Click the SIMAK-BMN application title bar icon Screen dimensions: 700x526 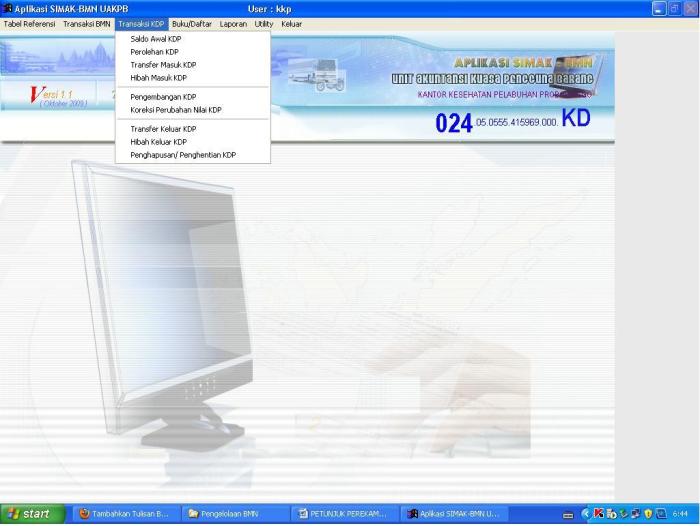pyautogui.click(x=8, y=8)
